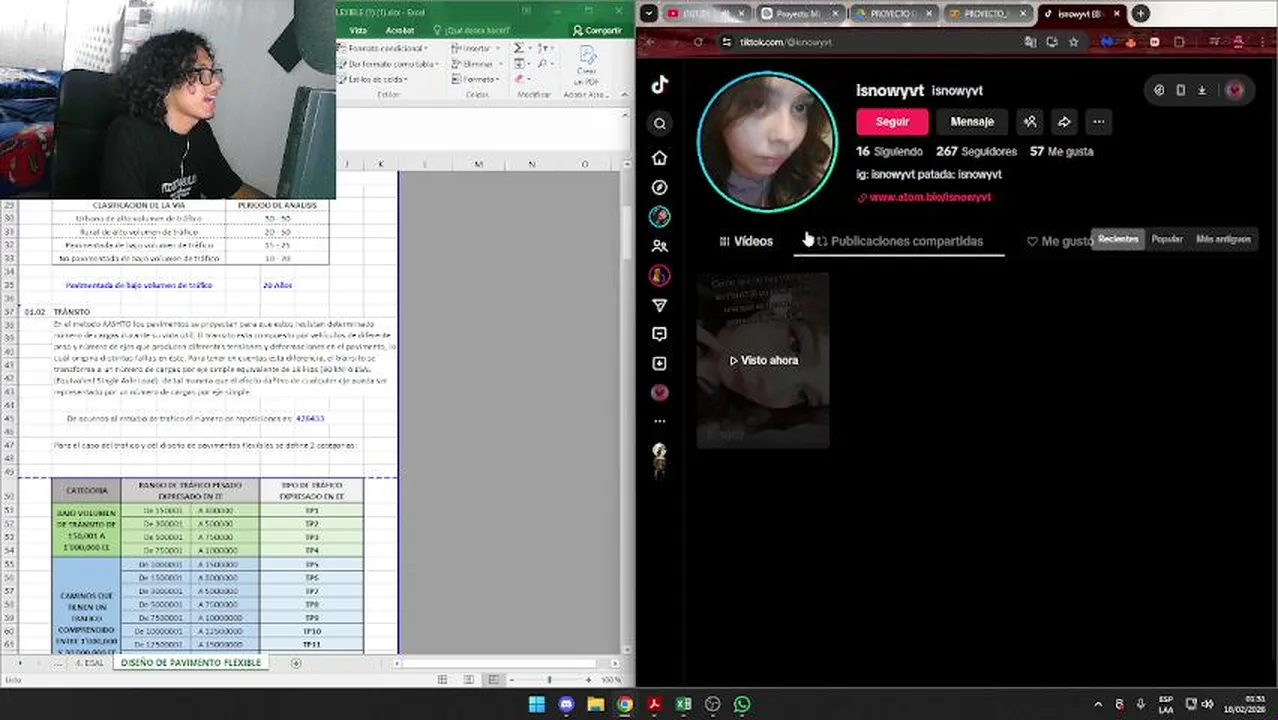The width and height of the screenshot is (1278, 720).
Task: Click the download app icon in TikTok header
Action: tap(1202, 90)
